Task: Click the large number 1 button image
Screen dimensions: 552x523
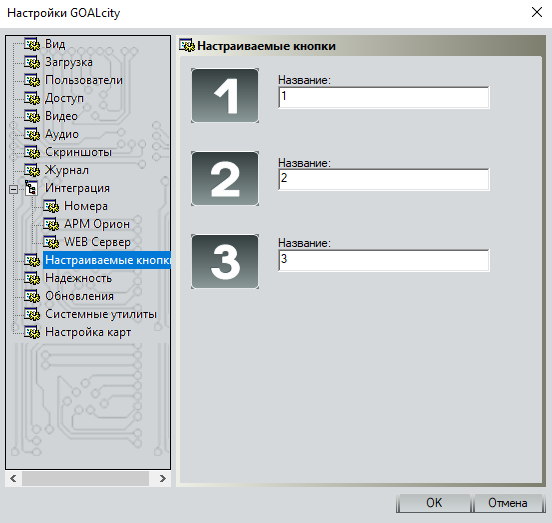Action: click(225, 96)
